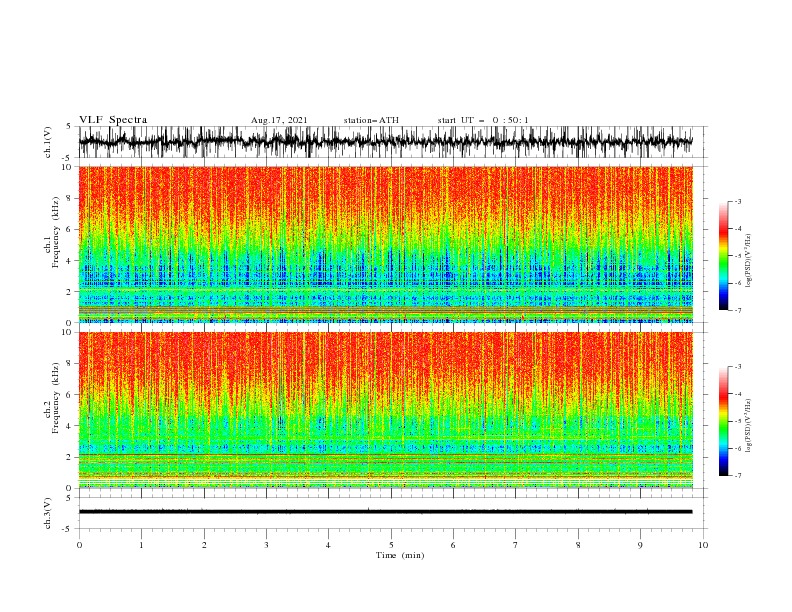
Task: Select the ch.1 colorbar "log(PSD)(V²/Hz)" label
Action: click(749, 261)
